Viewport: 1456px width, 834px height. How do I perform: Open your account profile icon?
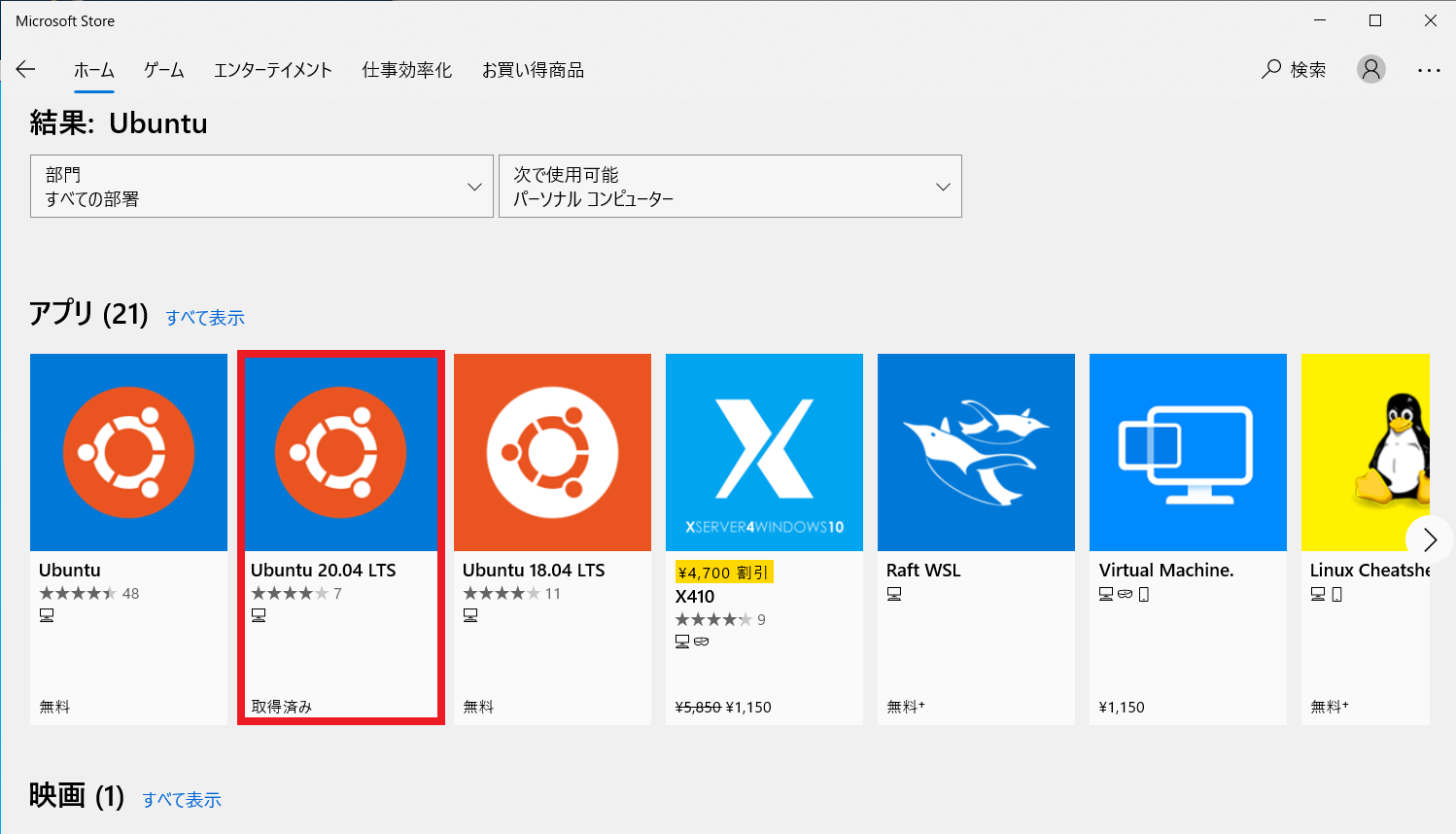1370,69
